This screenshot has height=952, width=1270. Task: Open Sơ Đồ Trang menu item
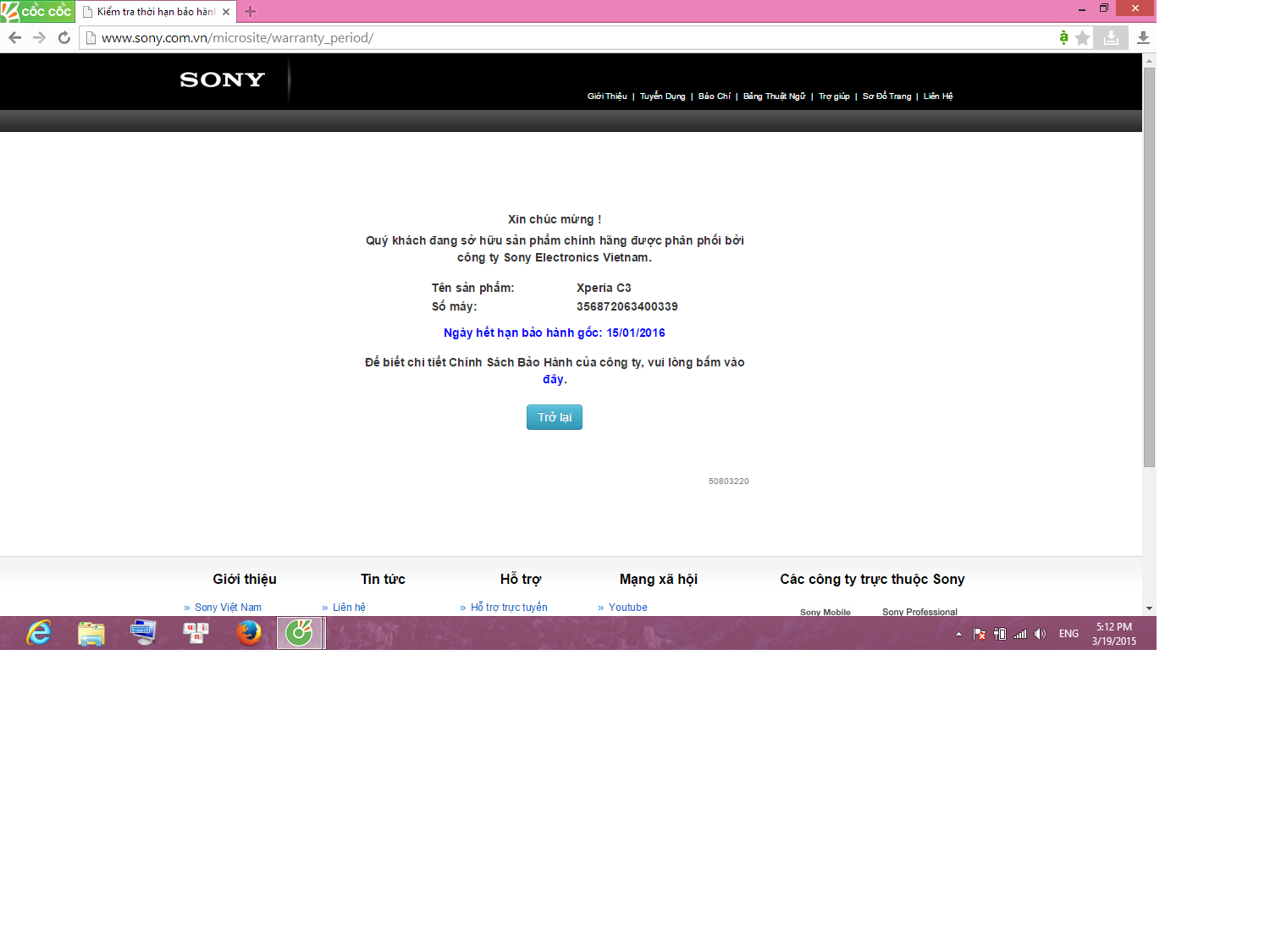point(886,96)
